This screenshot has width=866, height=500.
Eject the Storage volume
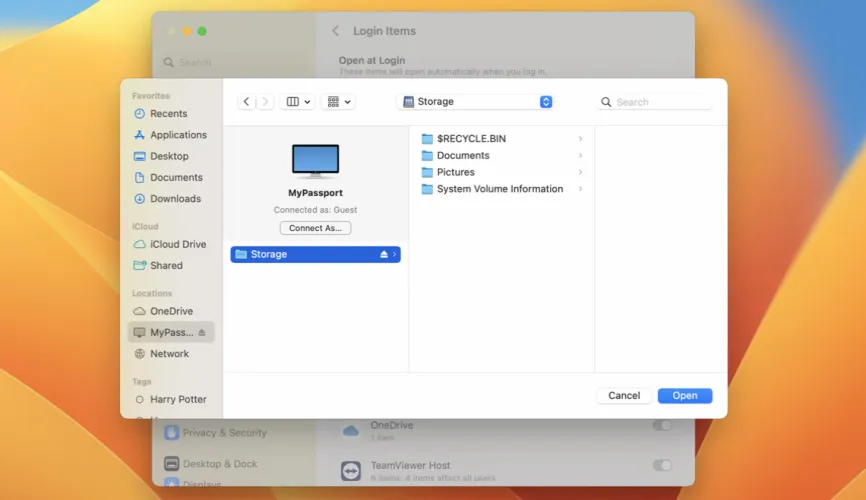click(384, 255)
